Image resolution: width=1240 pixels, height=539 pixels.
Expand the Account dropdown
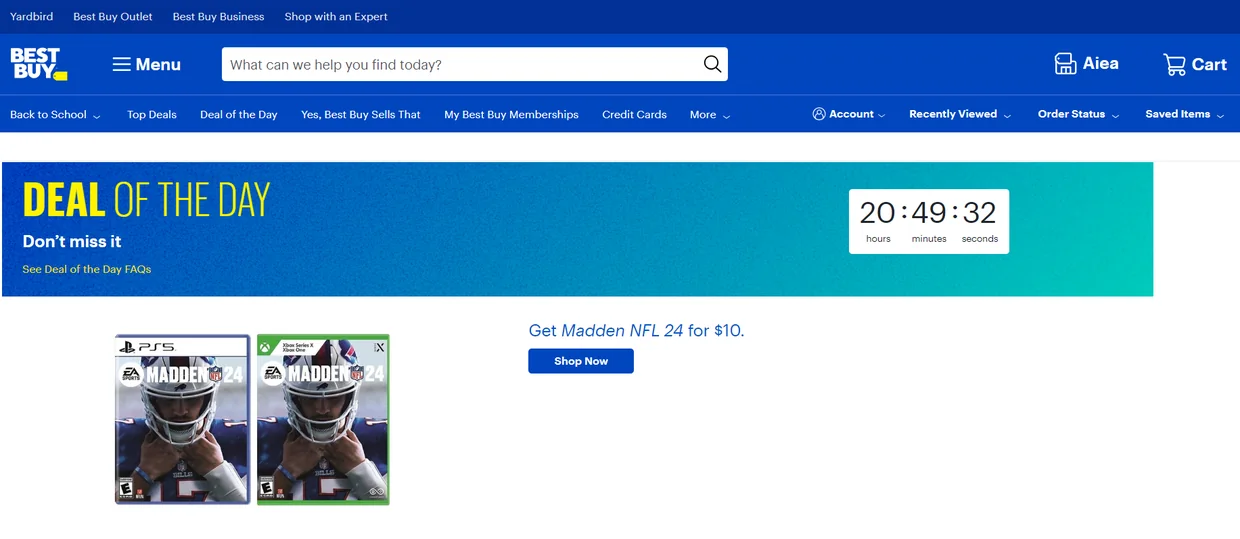tap(849, 114)
